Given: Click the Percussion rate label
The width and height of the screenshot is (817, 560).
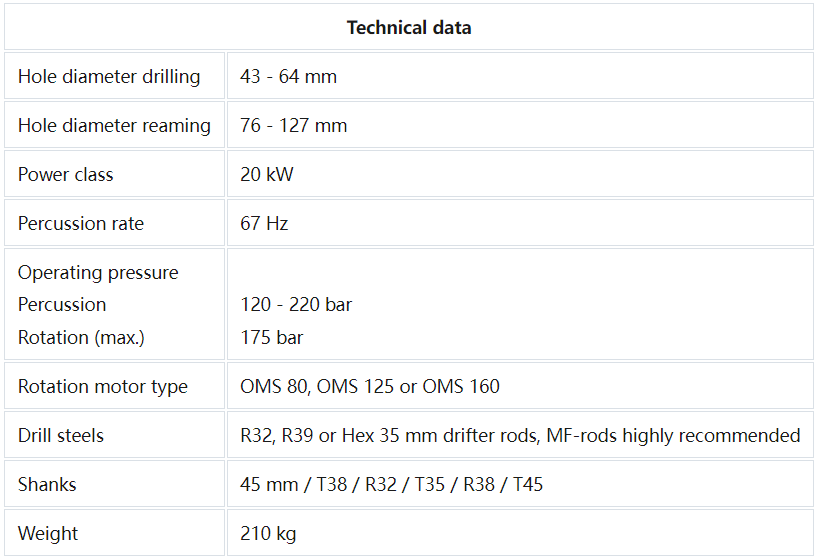Looking at the screenshot, I should point(81,224).
